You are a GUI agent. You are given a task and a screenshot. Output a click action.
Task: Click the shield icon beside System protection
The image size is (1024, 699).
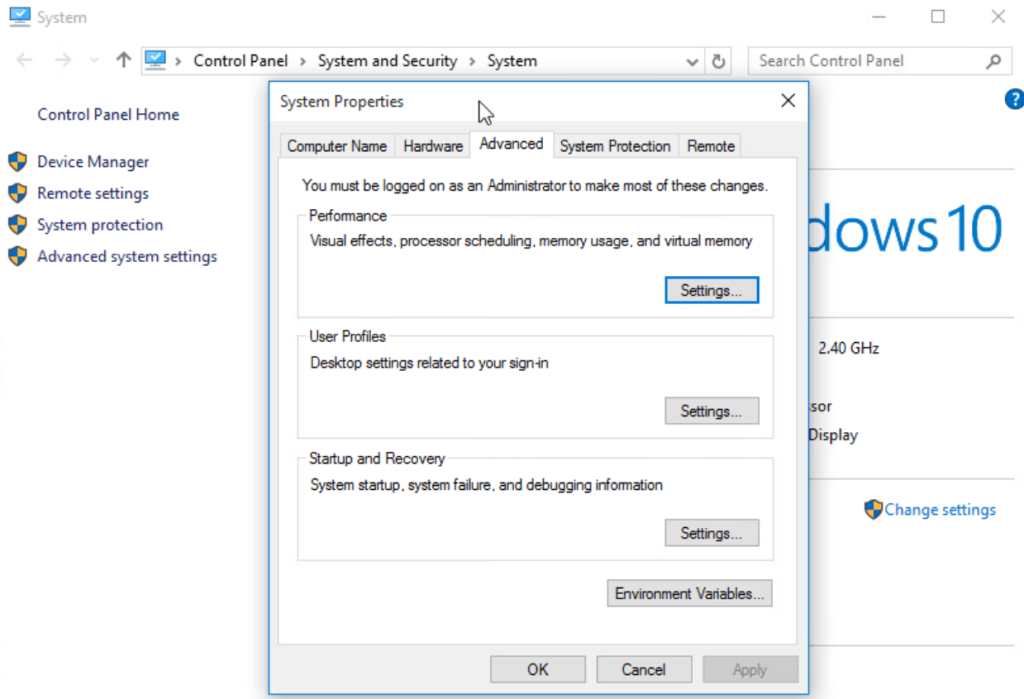tap(17, 225)
